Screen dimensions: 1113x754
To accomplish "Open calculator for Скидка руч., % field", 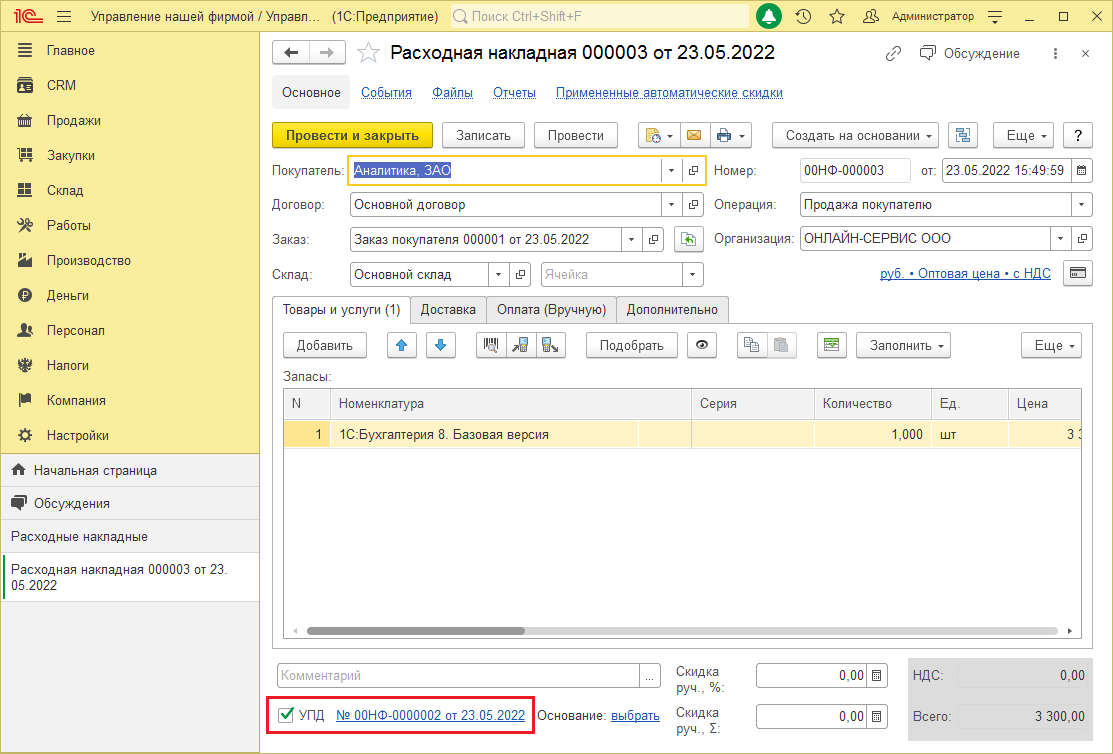I will pos(877,676).
